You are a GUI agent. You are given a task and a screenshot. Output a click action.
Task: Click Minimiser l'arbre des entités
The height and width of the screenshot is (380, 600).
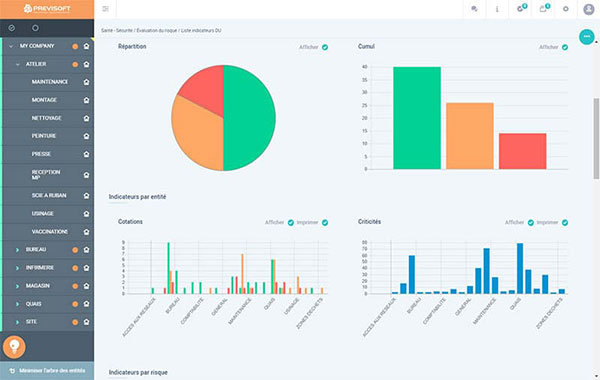pyautogui.click(x=47, y=371)
